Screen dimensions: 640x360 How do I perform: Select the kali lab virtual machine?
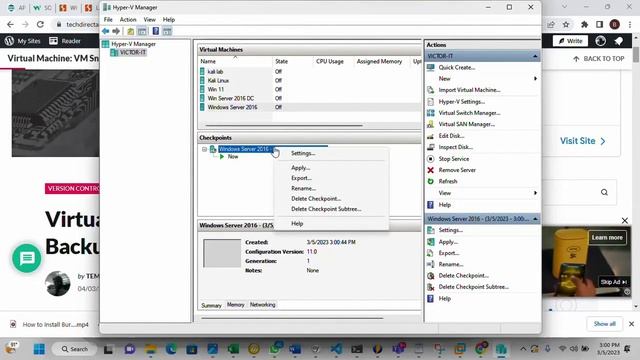tap(215, 71)
